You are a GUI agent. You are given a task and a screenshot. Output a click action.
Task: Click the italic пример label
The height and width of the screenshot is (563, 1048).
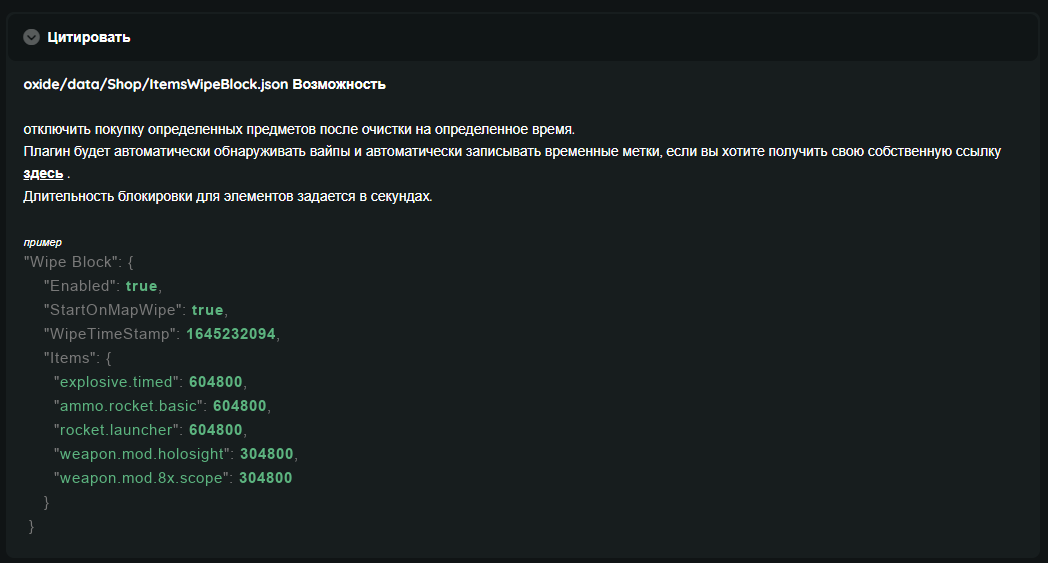click(42, 243)
